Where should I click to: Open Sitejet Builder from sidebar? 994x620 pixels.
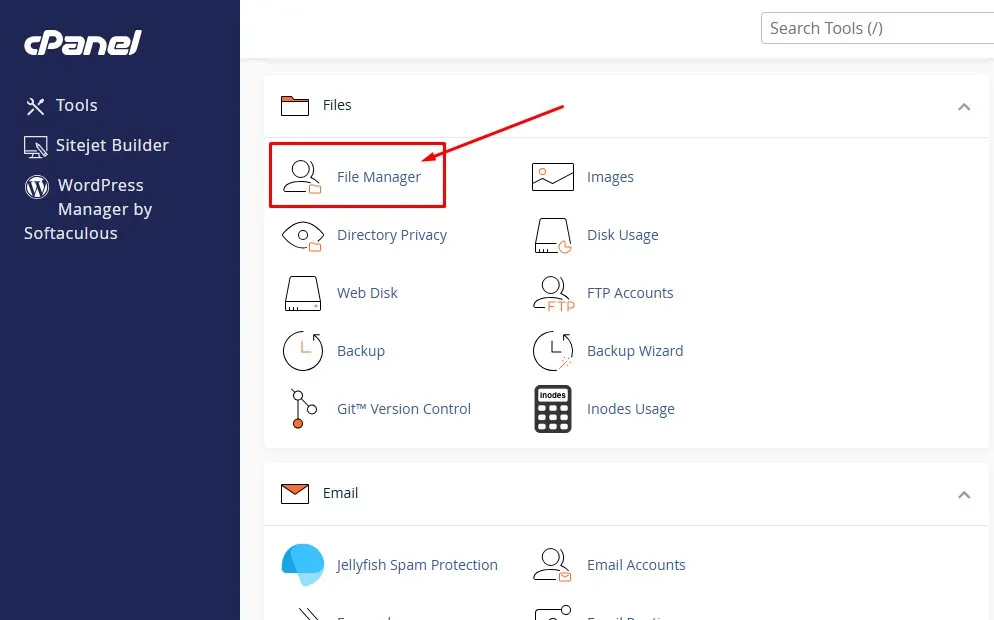pyautogui.click(x=109, y=145)
